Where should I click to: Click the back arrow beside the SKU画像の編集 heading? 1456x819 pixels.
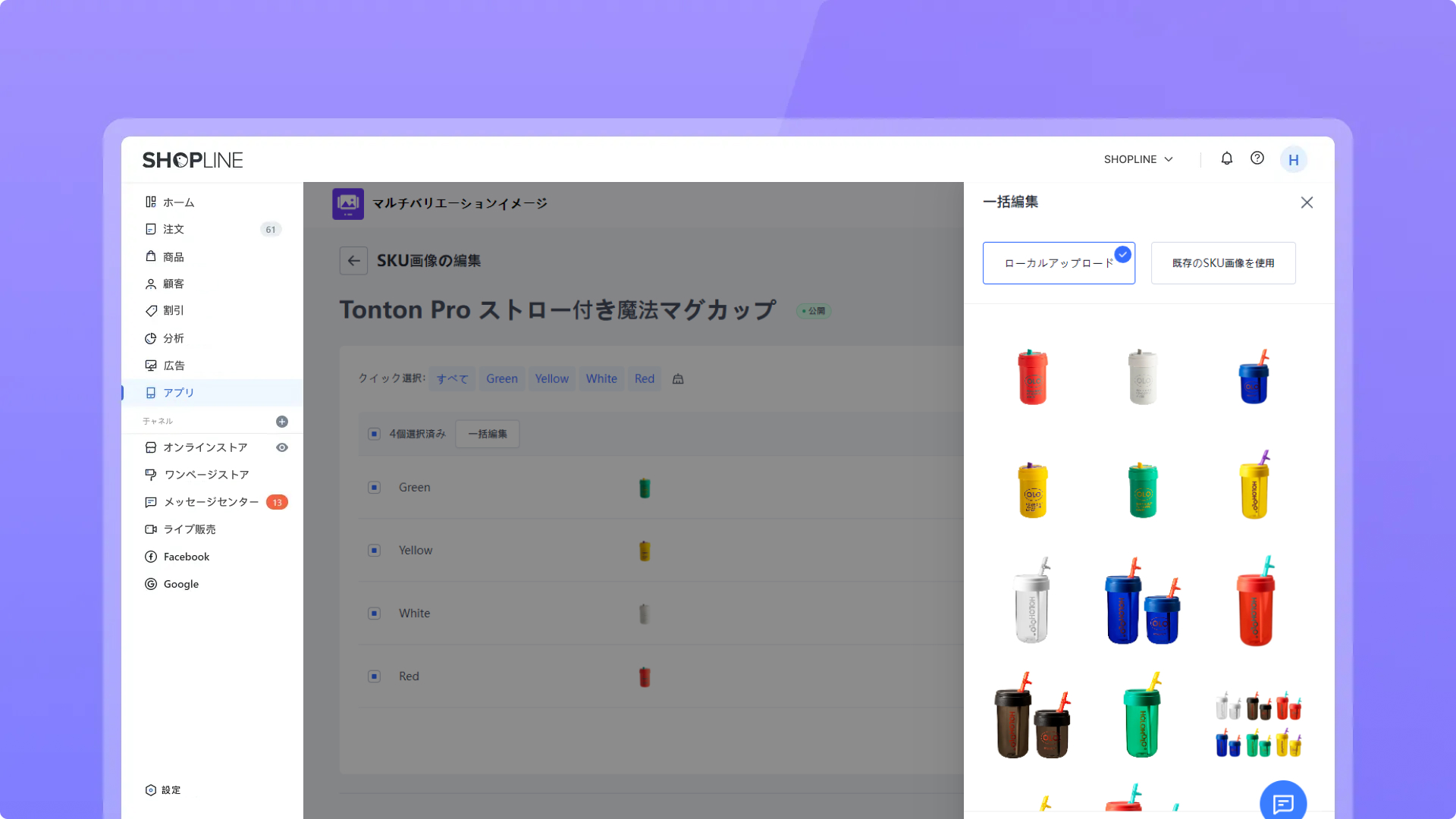tap(353, 261)
